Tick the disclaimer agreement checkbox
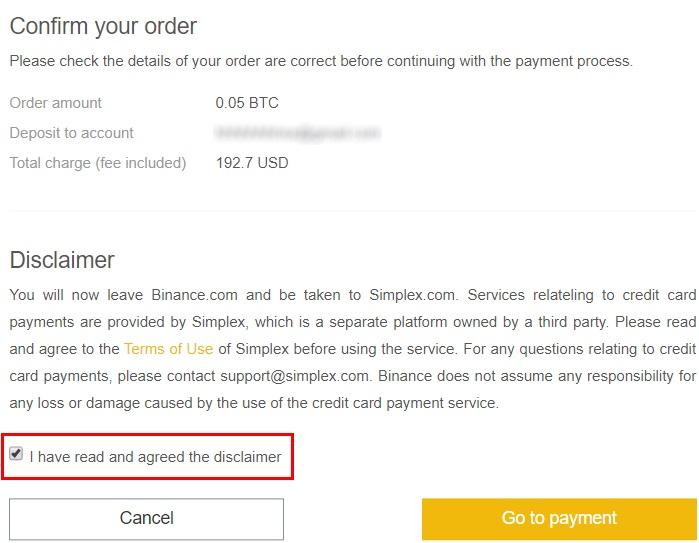 [16, 455]
